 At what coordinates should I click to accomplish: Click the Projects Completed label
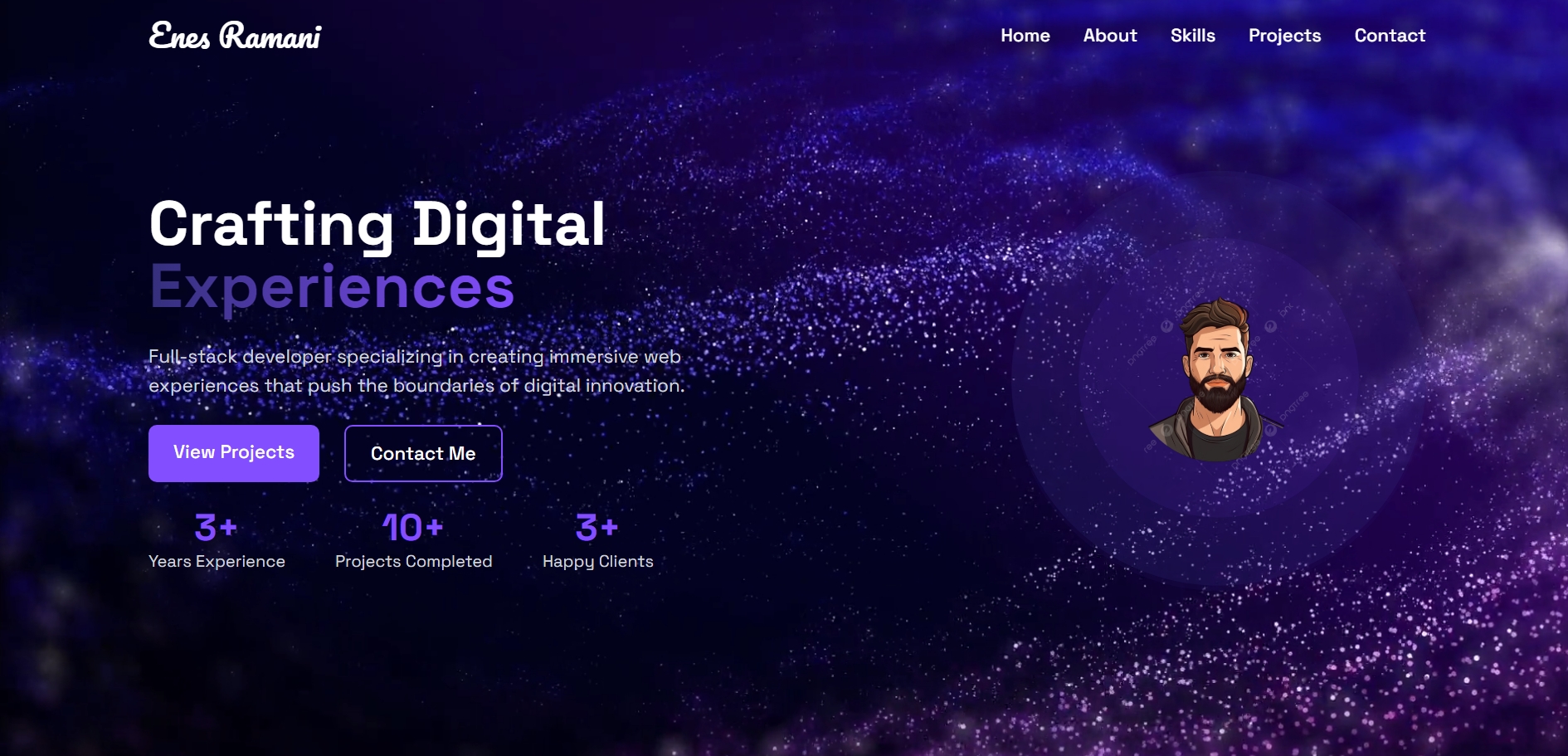tap(413, 562)
